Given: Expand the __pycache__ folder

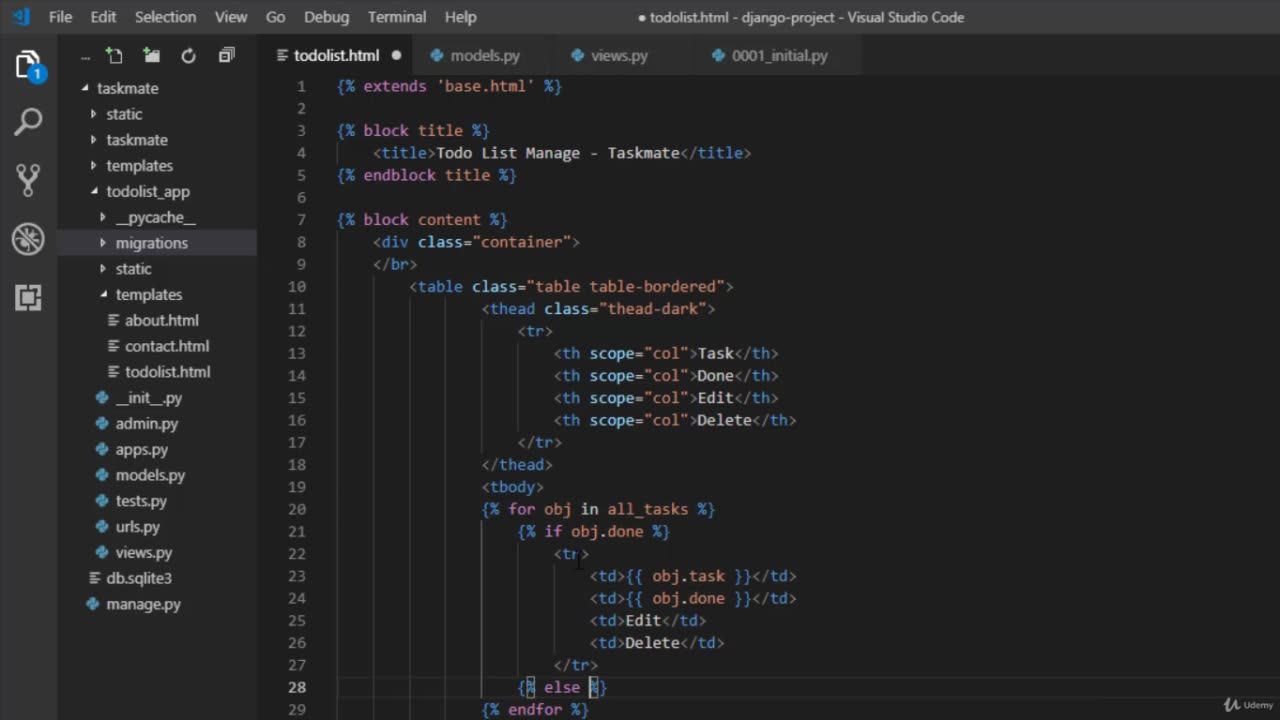Looking at the screenshot, I should click(103, 217).
